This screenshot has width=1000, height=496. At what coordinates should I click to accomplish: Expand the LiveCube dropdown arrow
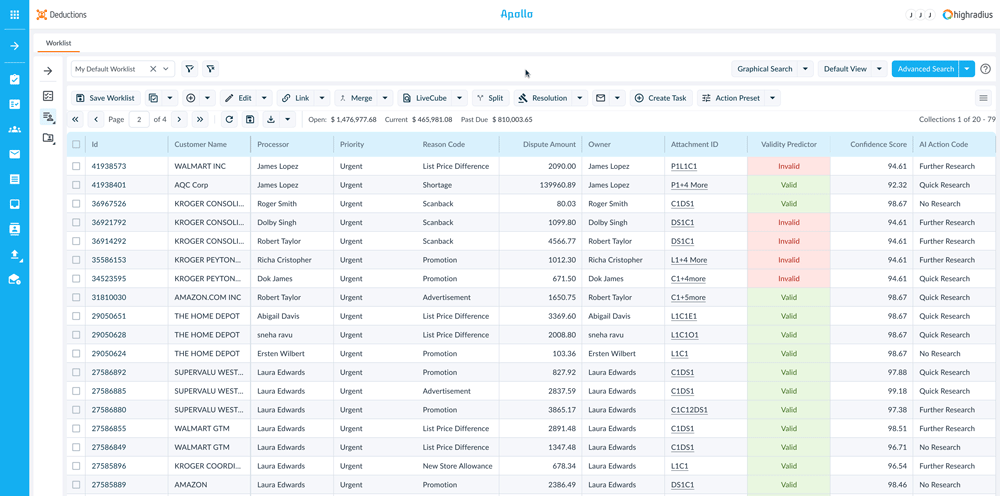[x=460, y=98]
